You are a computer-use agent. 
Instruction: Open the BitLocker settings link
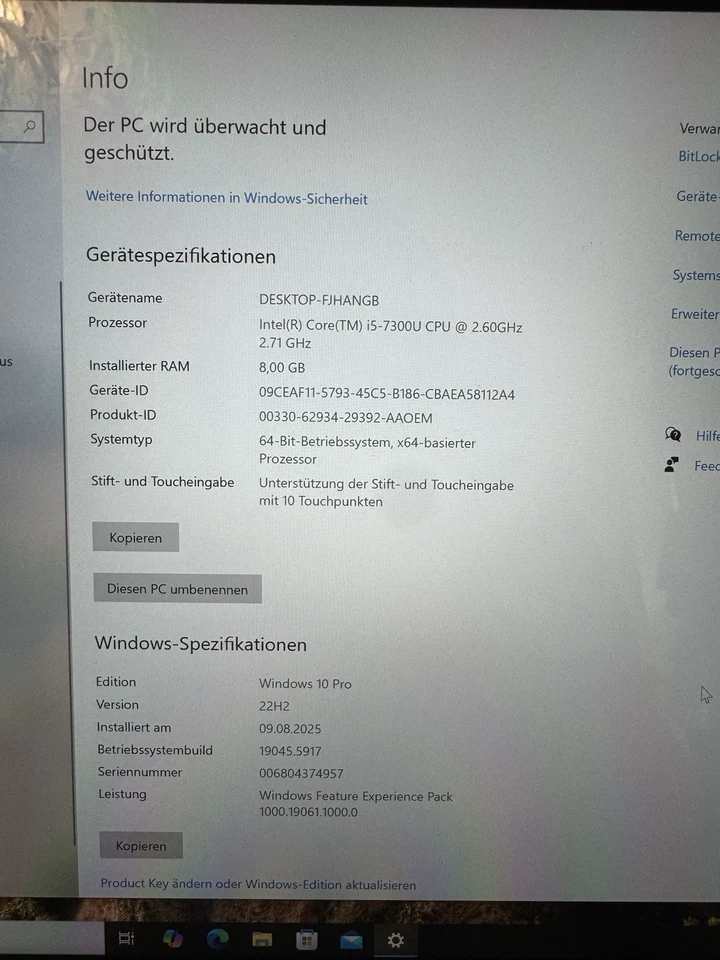click(x=699, y=157)
